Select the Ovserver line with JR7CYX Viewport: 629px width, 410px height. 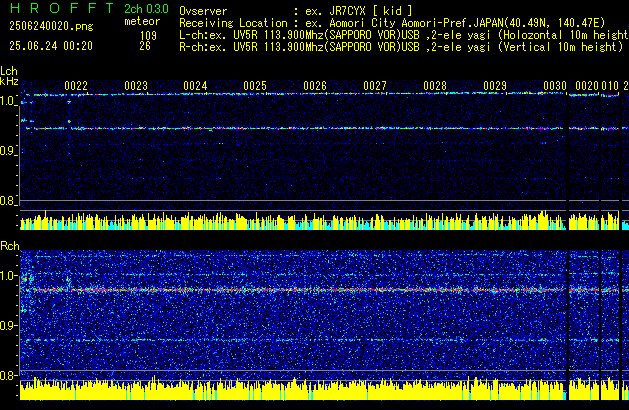point(296,11)
